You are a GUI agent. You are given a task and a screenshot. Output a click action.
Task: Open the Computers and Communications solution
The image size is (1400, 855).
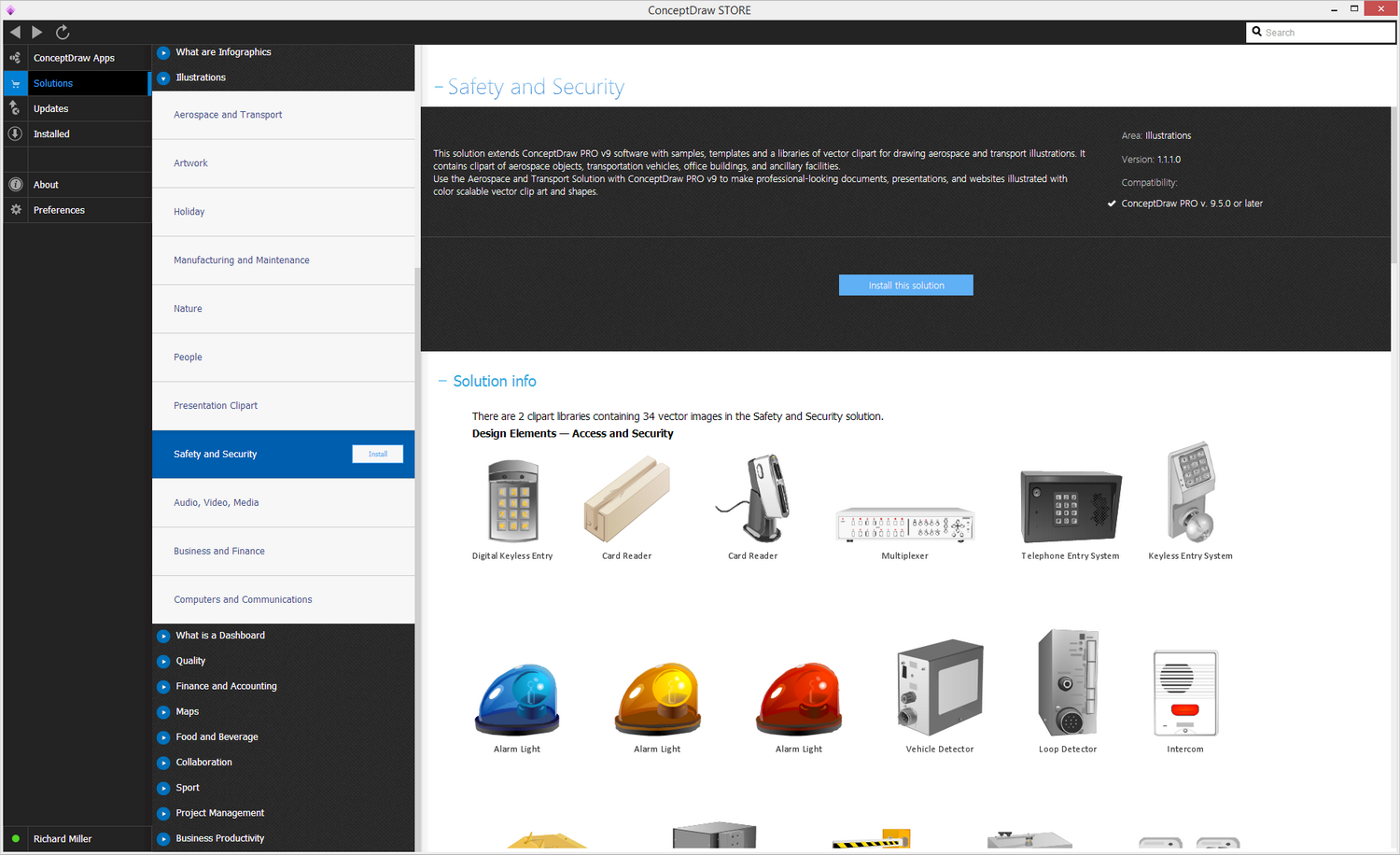284,600
